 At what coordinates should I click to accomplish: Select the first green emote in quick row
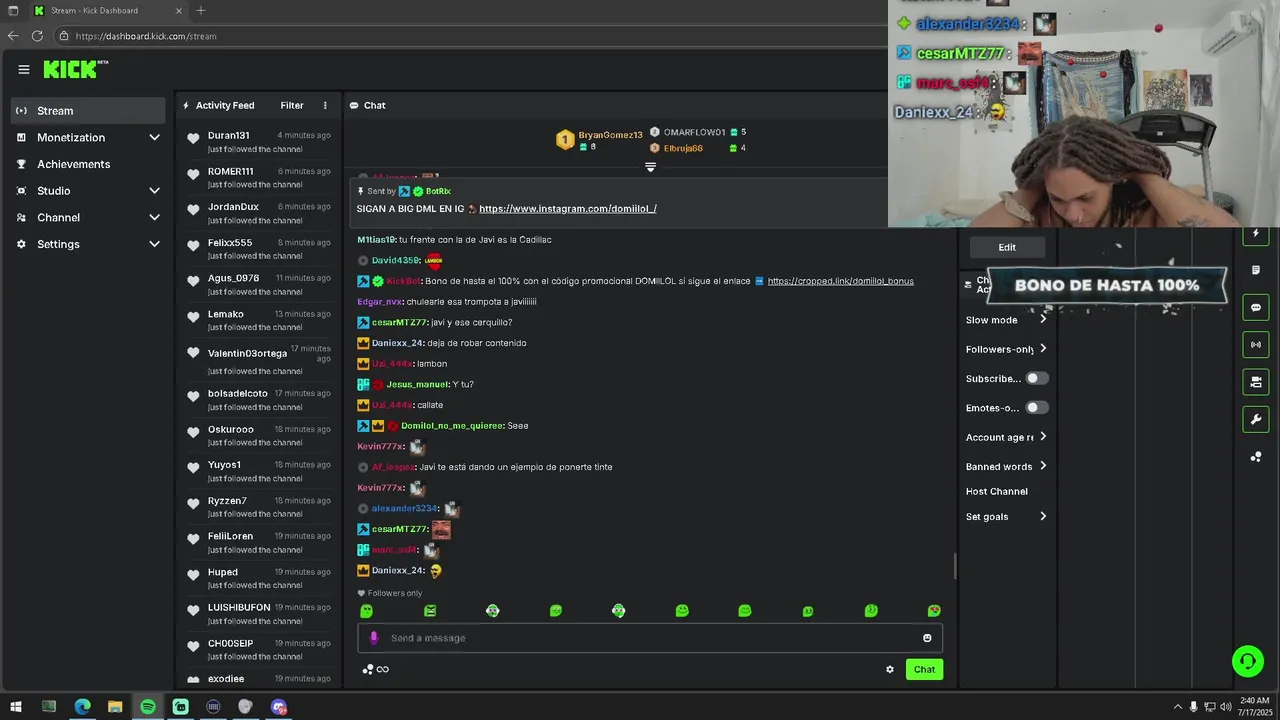366,611
